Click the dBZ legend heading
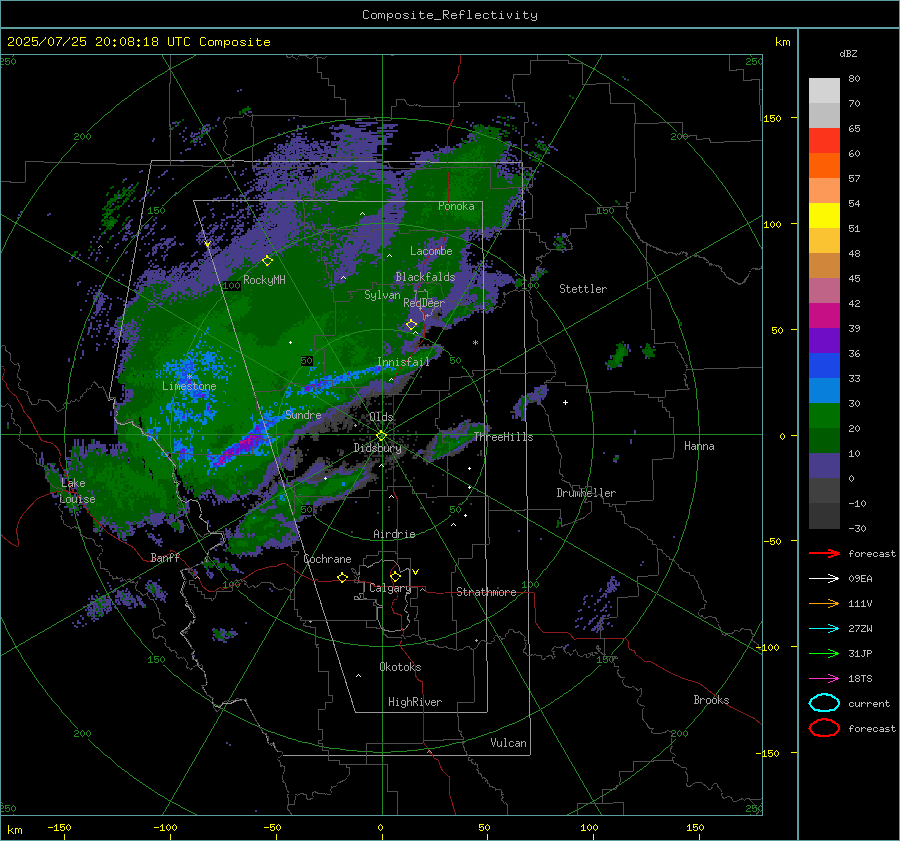Screen dimensions: 900x841 848,53
